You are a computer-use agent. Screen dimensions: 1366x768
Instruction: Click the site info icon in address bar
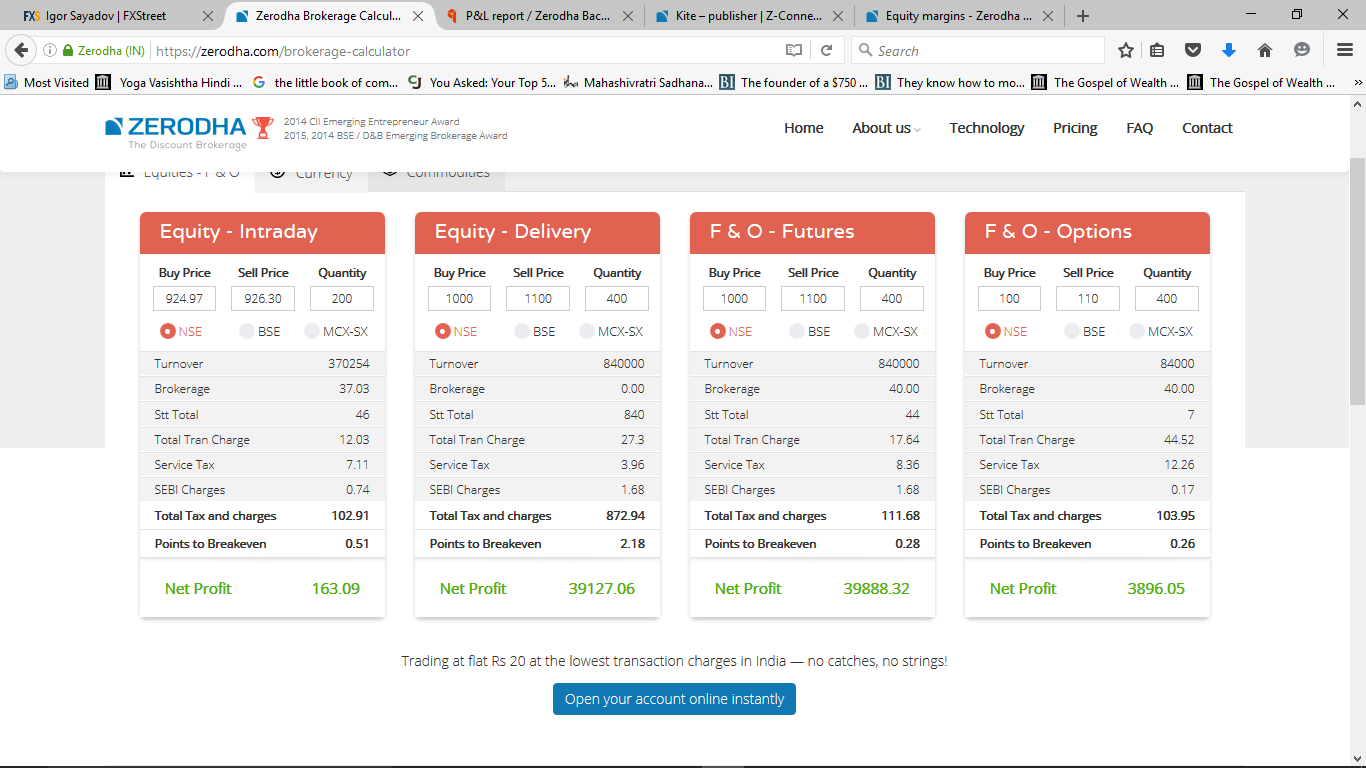pyautogui.click(x=50, y=50)
